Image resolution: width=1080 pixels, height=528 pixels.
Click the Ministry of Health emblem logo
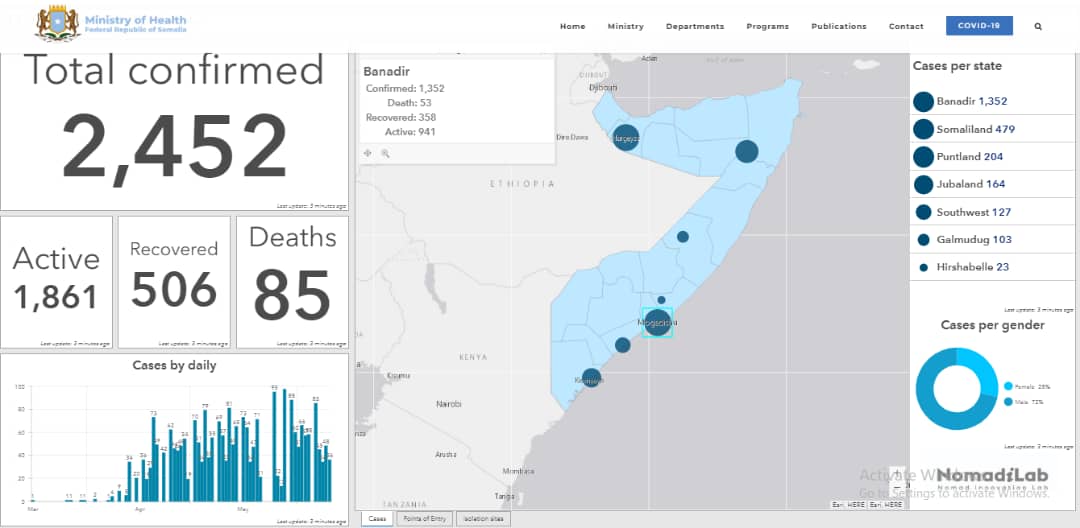point(56,24)
